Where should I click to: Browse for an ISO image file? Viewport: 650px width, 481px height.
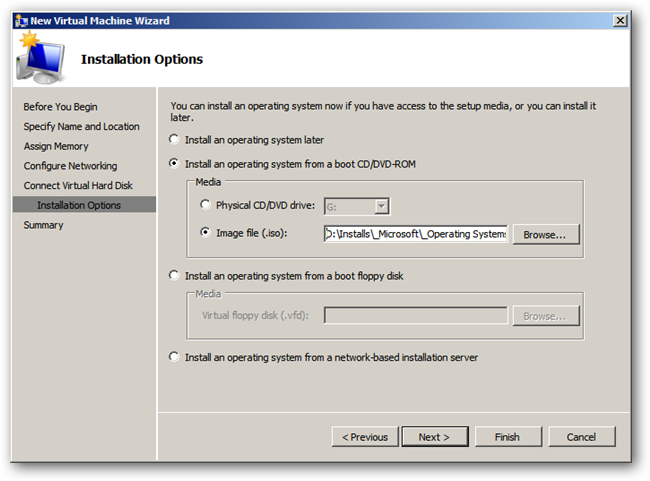pyautogui.click(x=546, y=234)
